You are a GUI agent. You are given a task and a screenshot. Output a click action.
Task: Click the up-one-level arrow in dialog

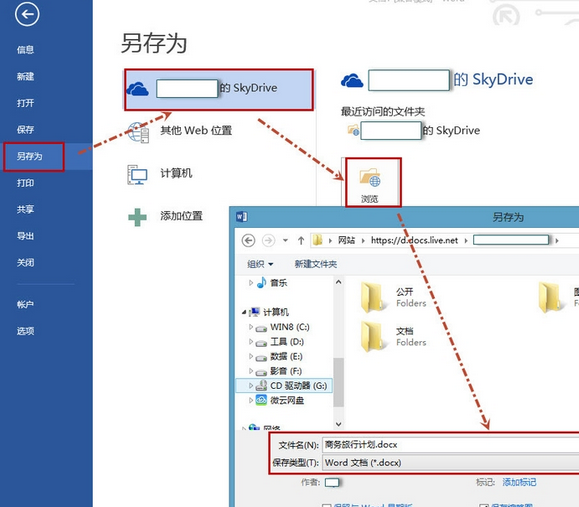tap(301, 241)
